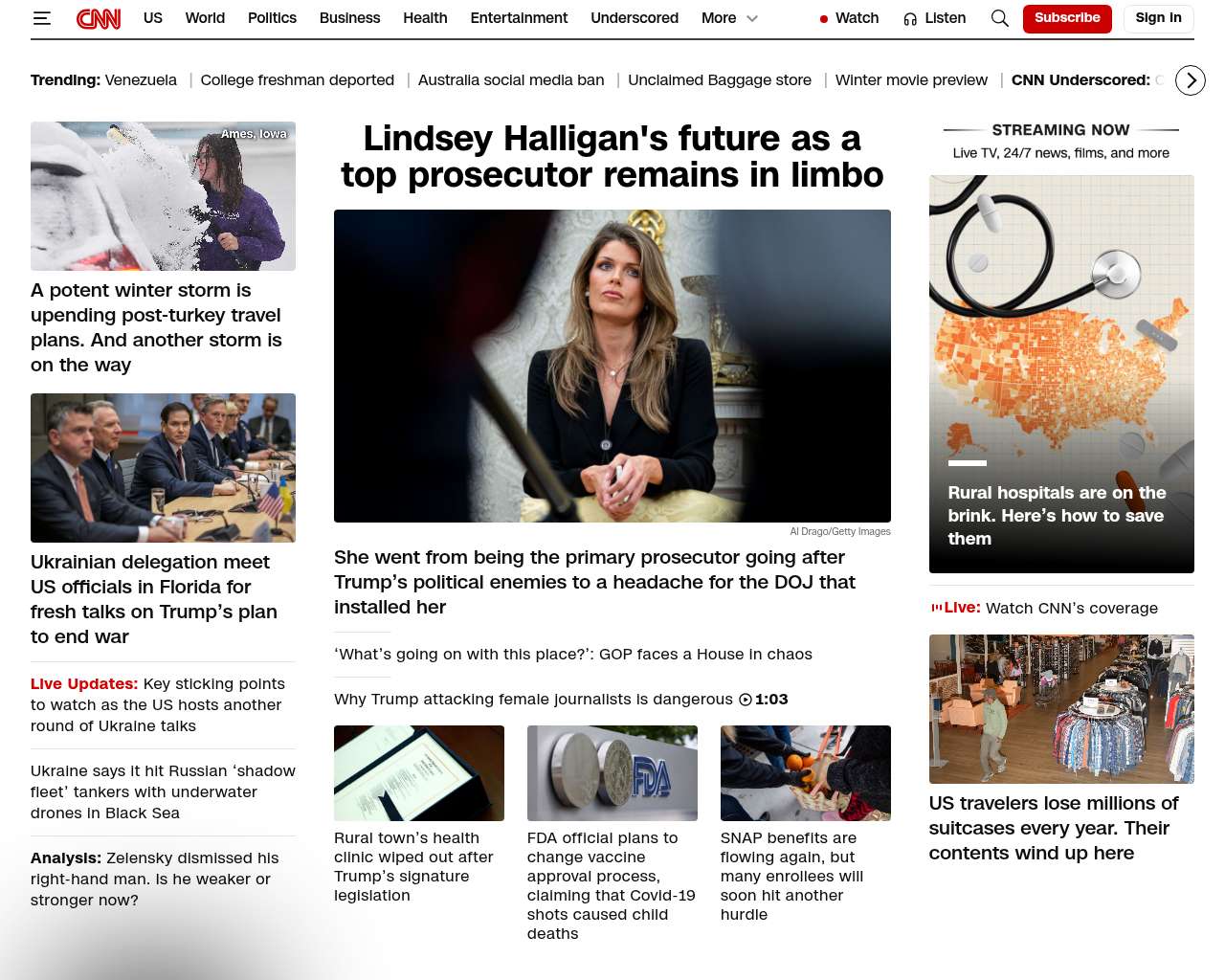
Task: Open the Zelensky analysis story
Action: coord(155,880)
